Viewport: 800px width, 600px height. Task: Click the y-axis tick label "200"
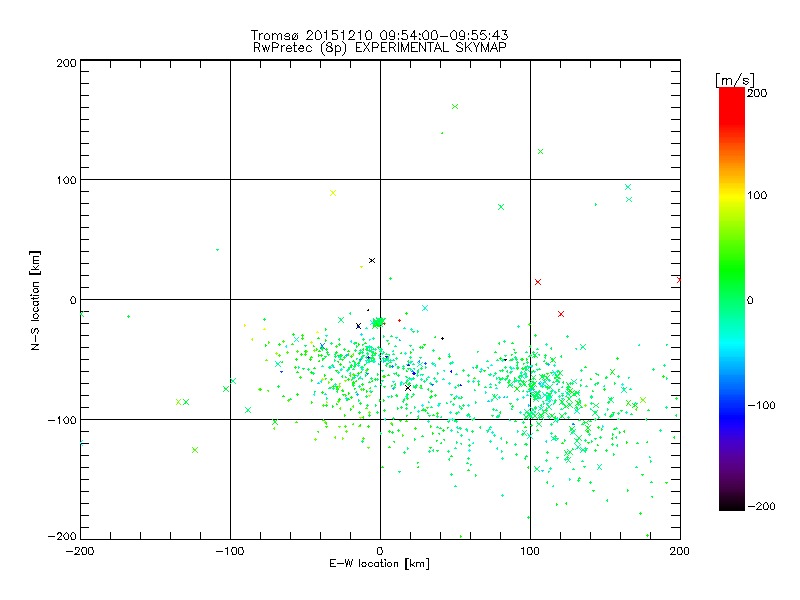[66, 63]
